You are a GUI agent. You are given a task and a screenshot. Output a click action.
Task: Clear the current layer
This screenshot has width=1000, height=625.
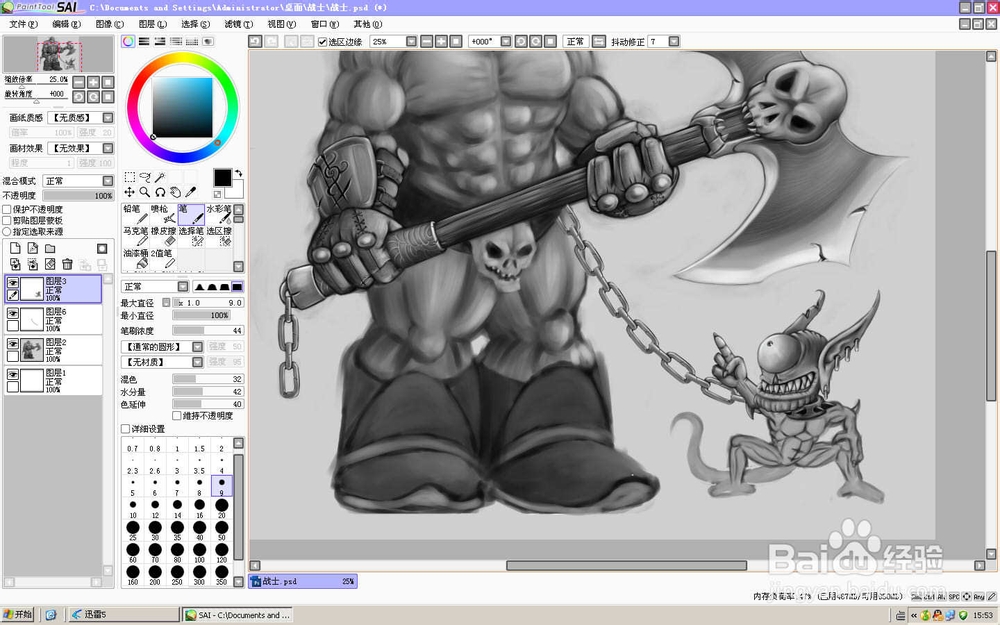50,264
